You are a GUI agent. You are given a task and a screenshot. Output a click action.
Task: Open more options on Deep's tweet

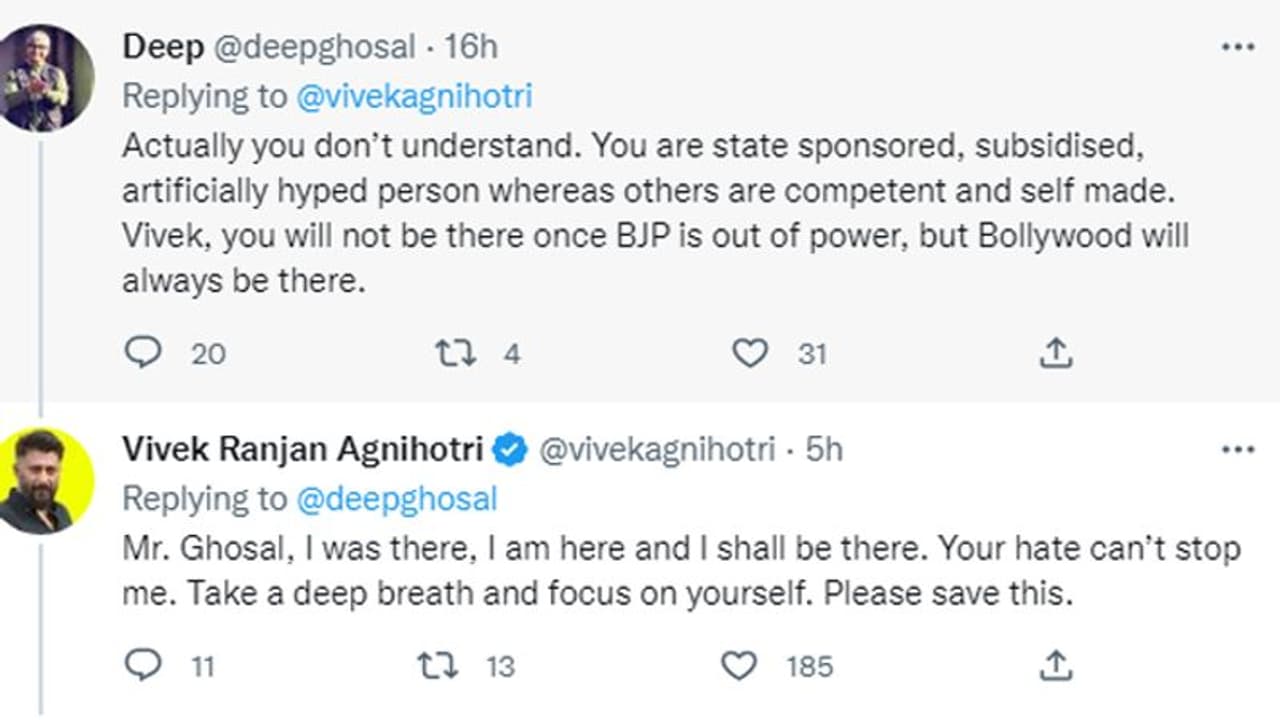coord(1238,47)
